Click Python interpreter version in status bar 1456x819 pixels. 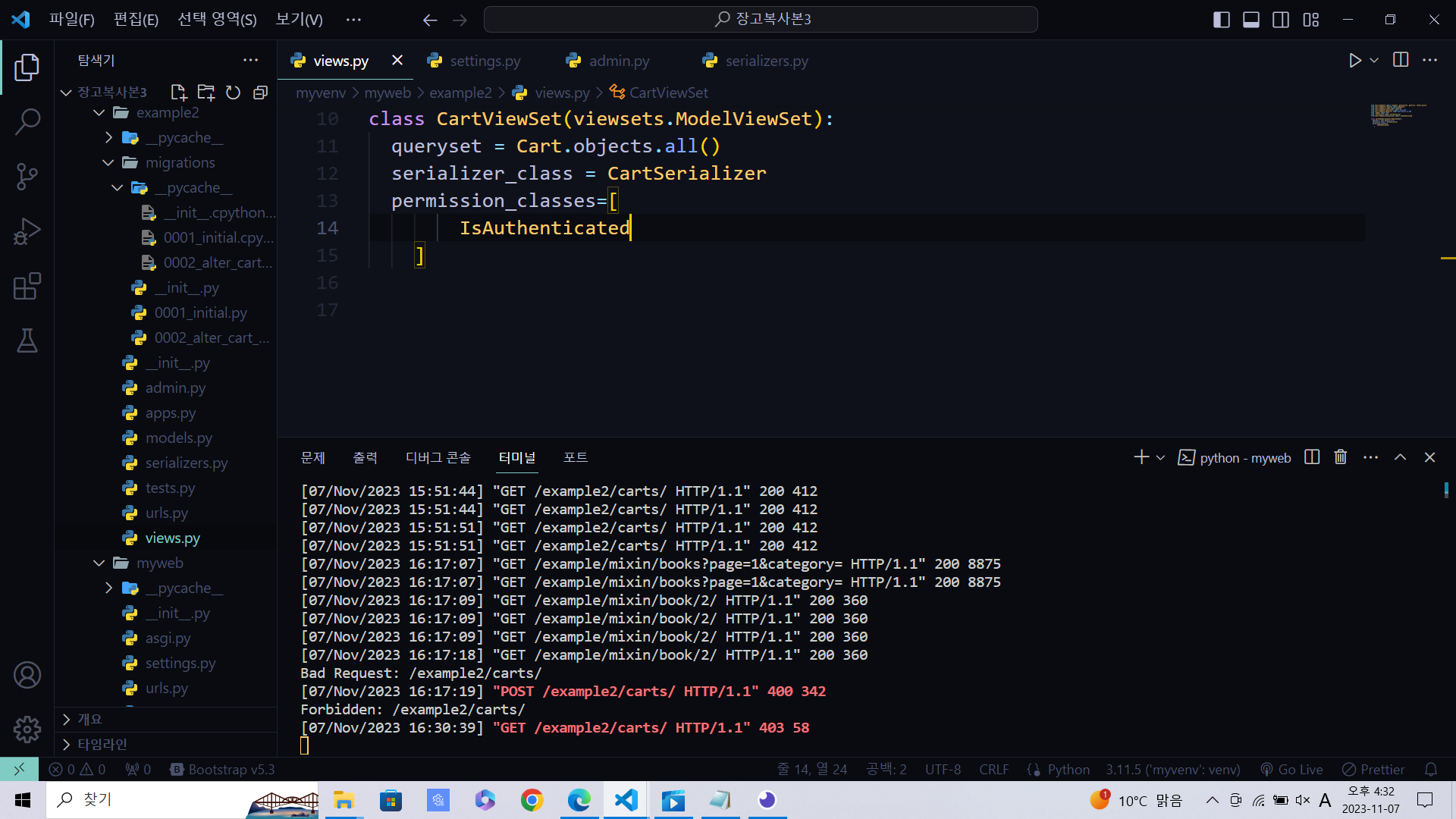(x=1172, y=769)
